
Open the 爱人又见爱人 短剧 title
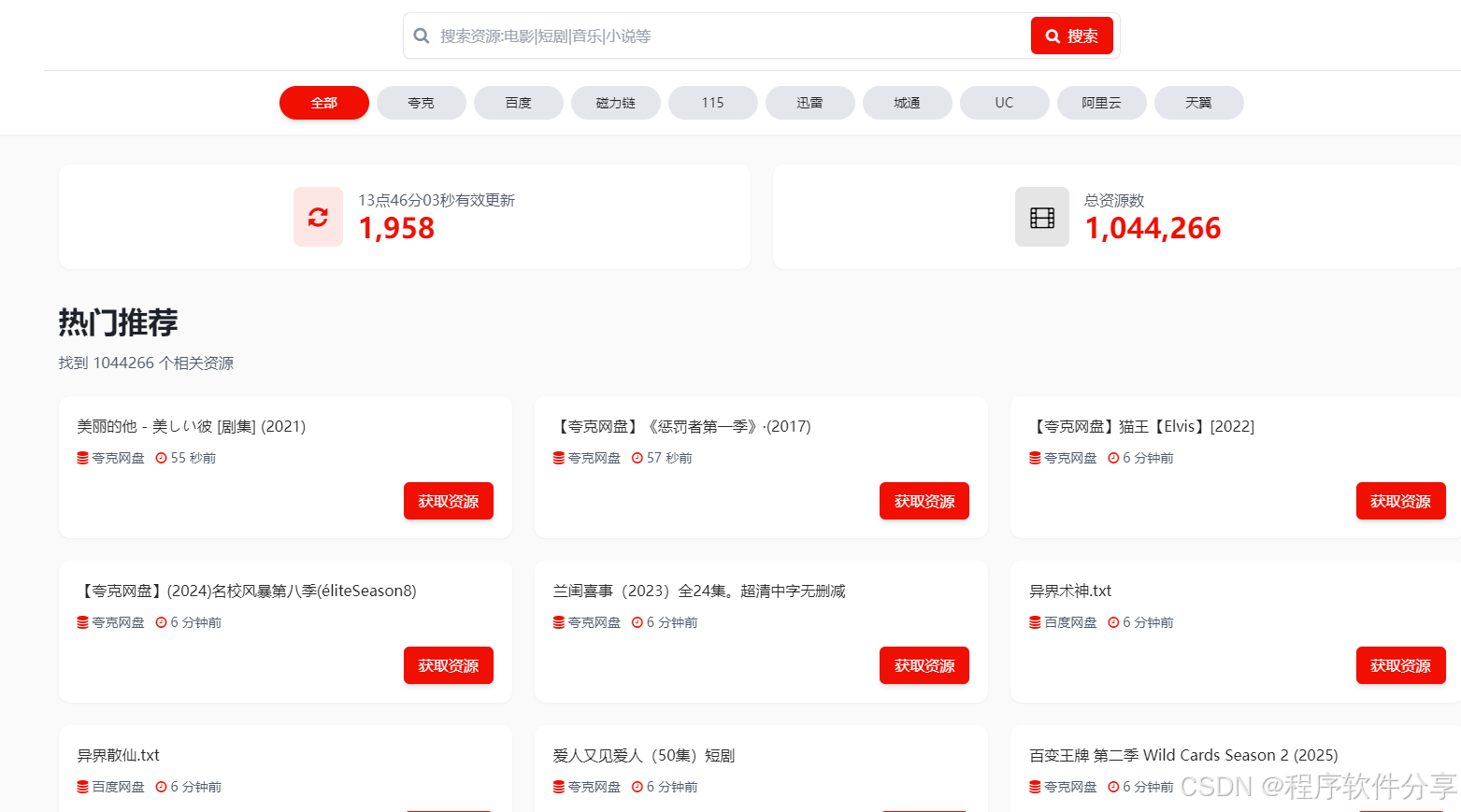coord(644,755)
